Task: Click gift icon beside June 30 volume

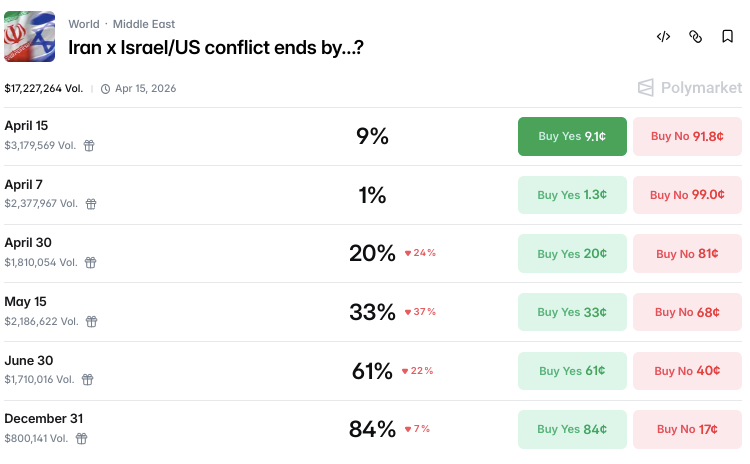Action: click(x=88, y=380)
